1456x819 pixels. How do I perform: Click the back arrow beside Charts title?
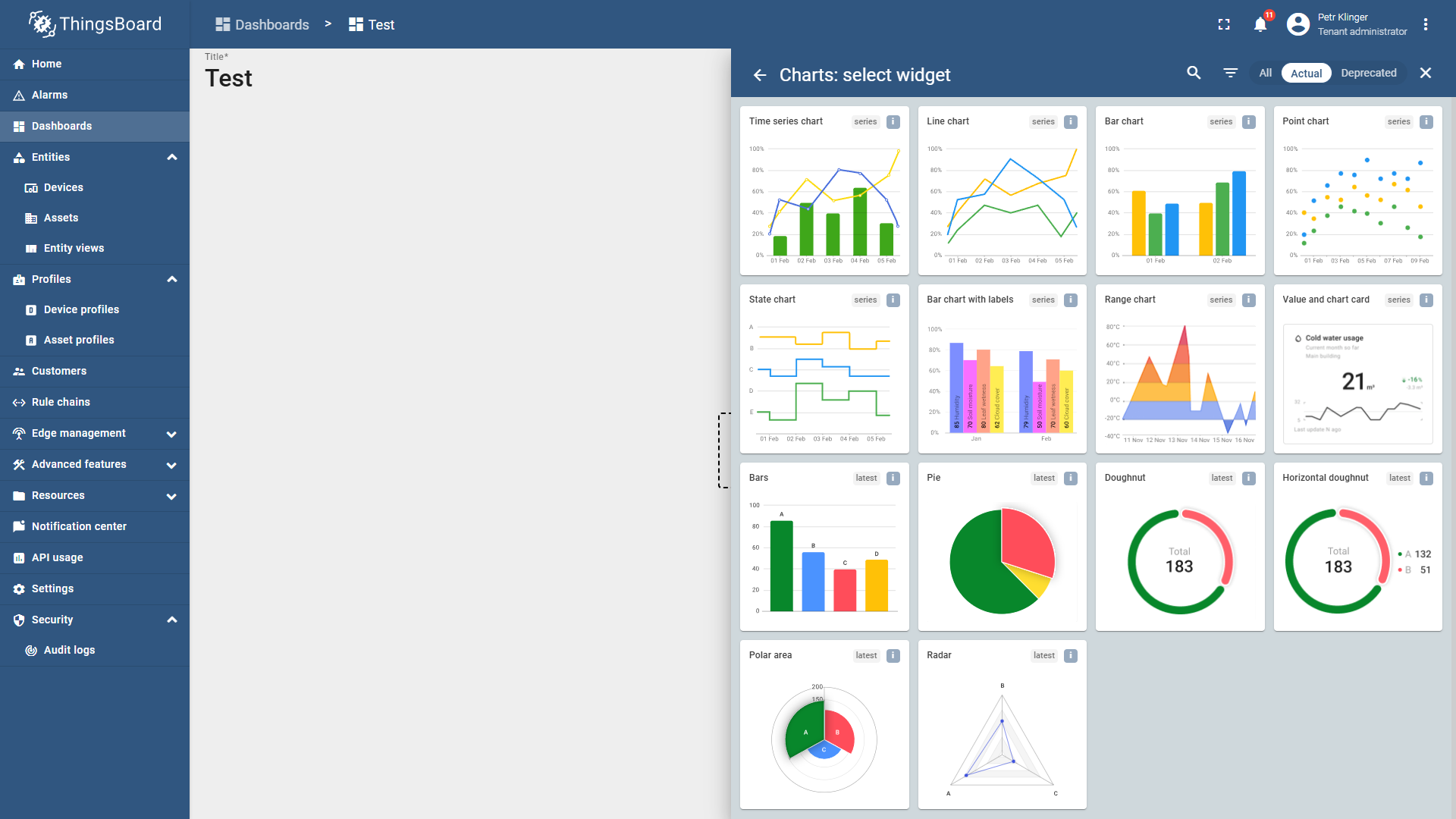760,74
